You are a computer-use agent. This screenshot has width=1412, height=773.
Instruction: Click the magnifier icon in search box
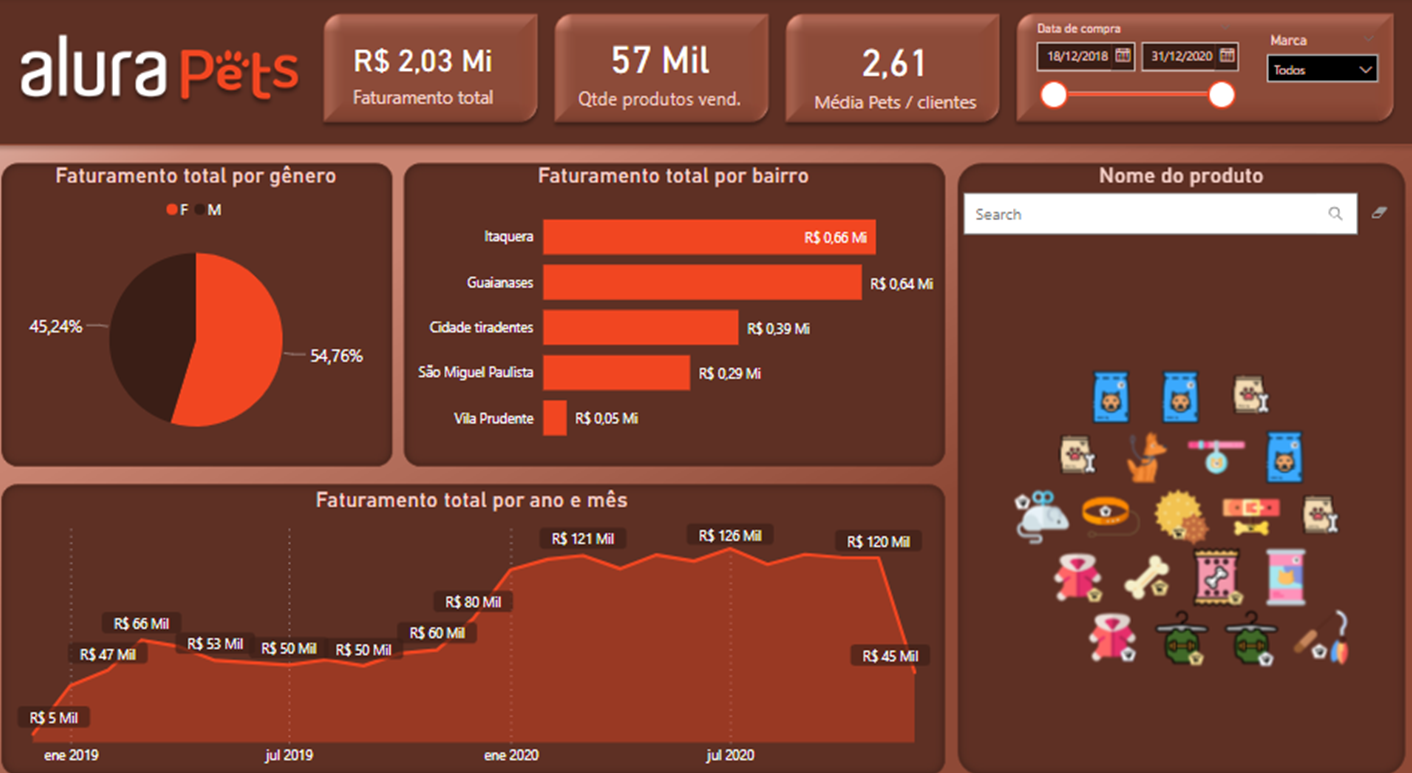pyautogui.click(x=1335, y=214)
